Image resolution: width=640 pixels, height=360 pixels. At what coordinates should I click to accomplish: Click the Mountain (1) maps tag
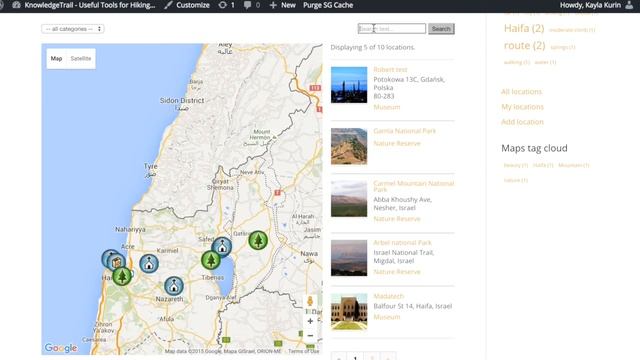pyautogui.click(x=573, y=165)
